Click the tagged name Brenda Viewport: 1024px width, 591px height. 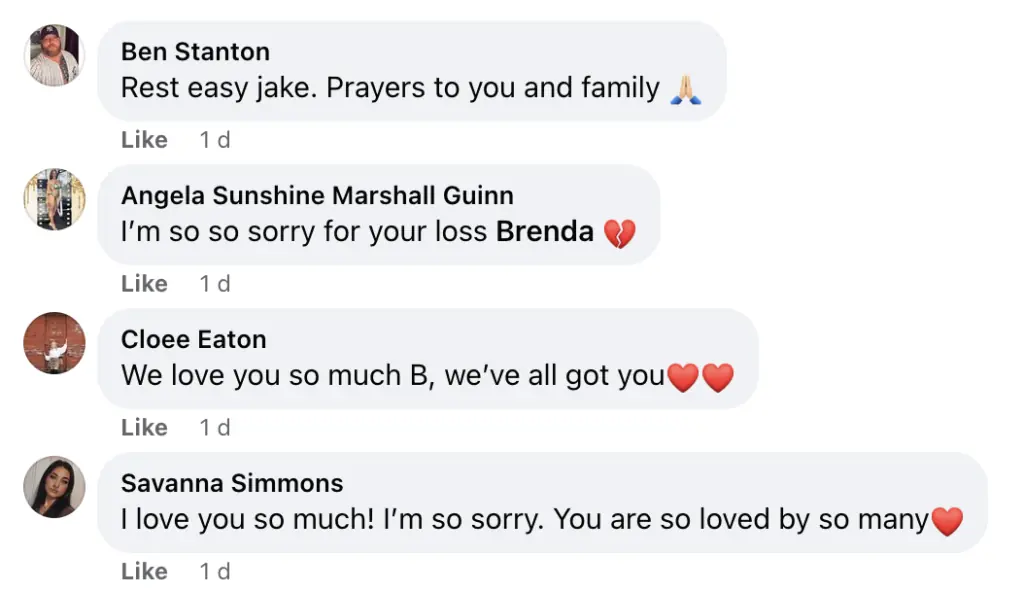tap(545, 233)
